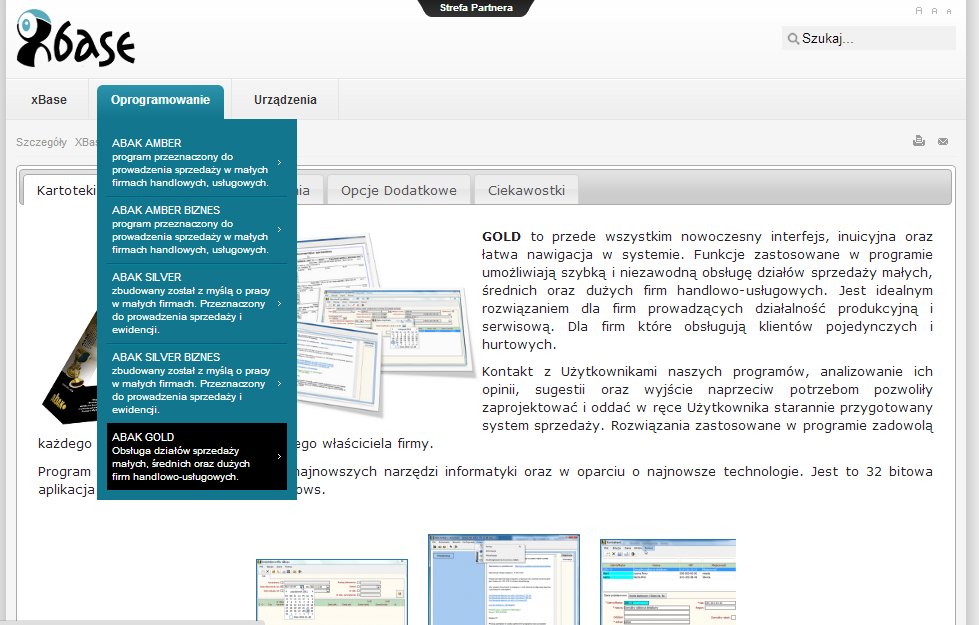Switch to the Ciekawostki tab

point(526,190)
